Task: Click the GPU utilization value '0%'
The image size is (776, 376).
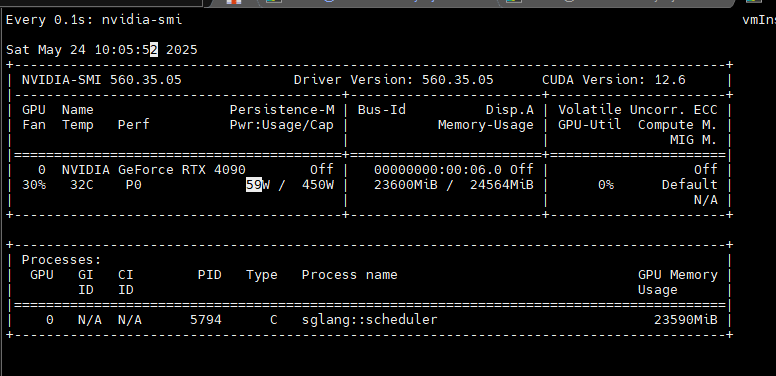Action: click(606, 185)
